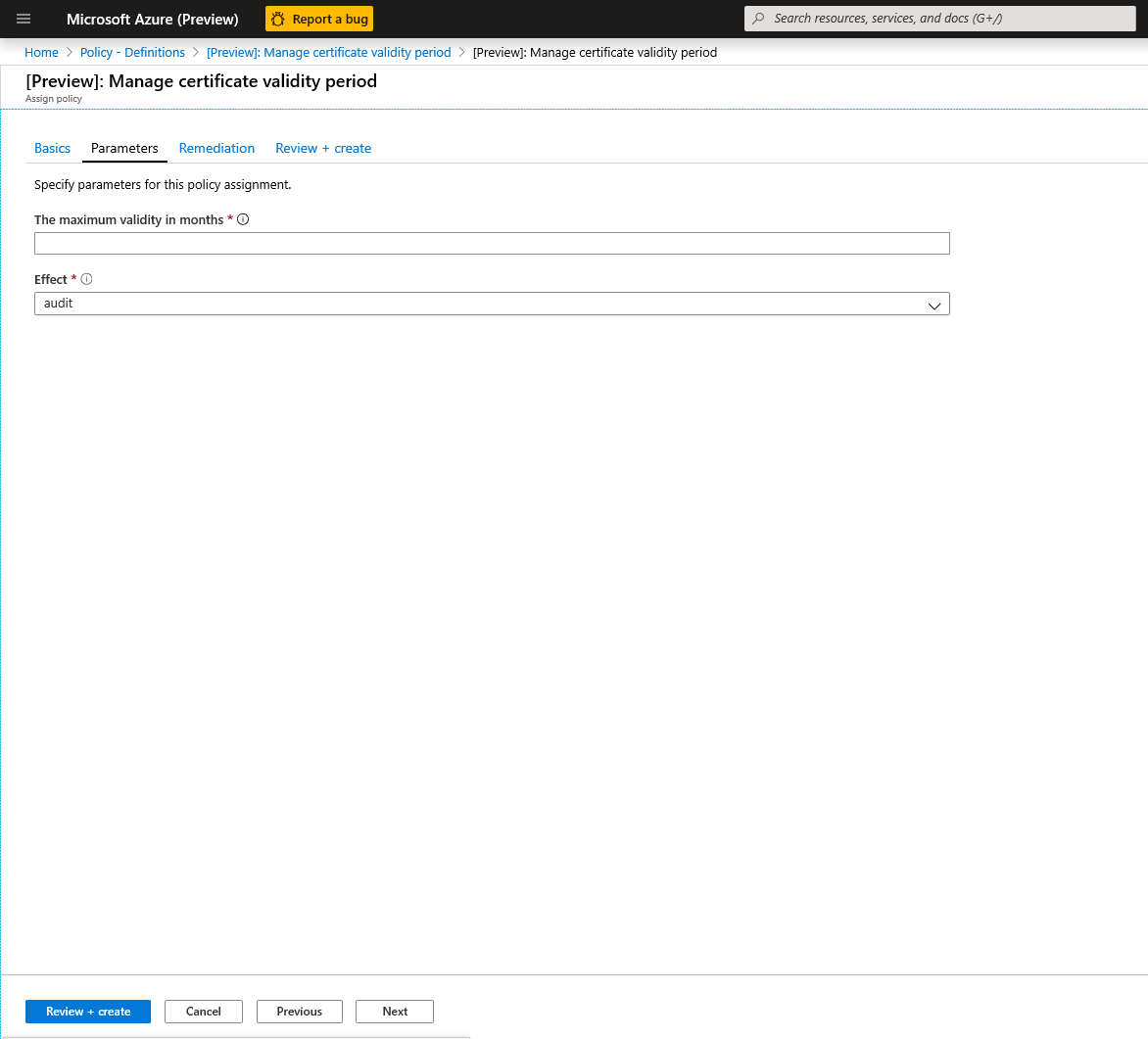This screenshot has height=1039, width=1148.
Task: Click the info icon beside Effect
Action: [x=86, y=279]
